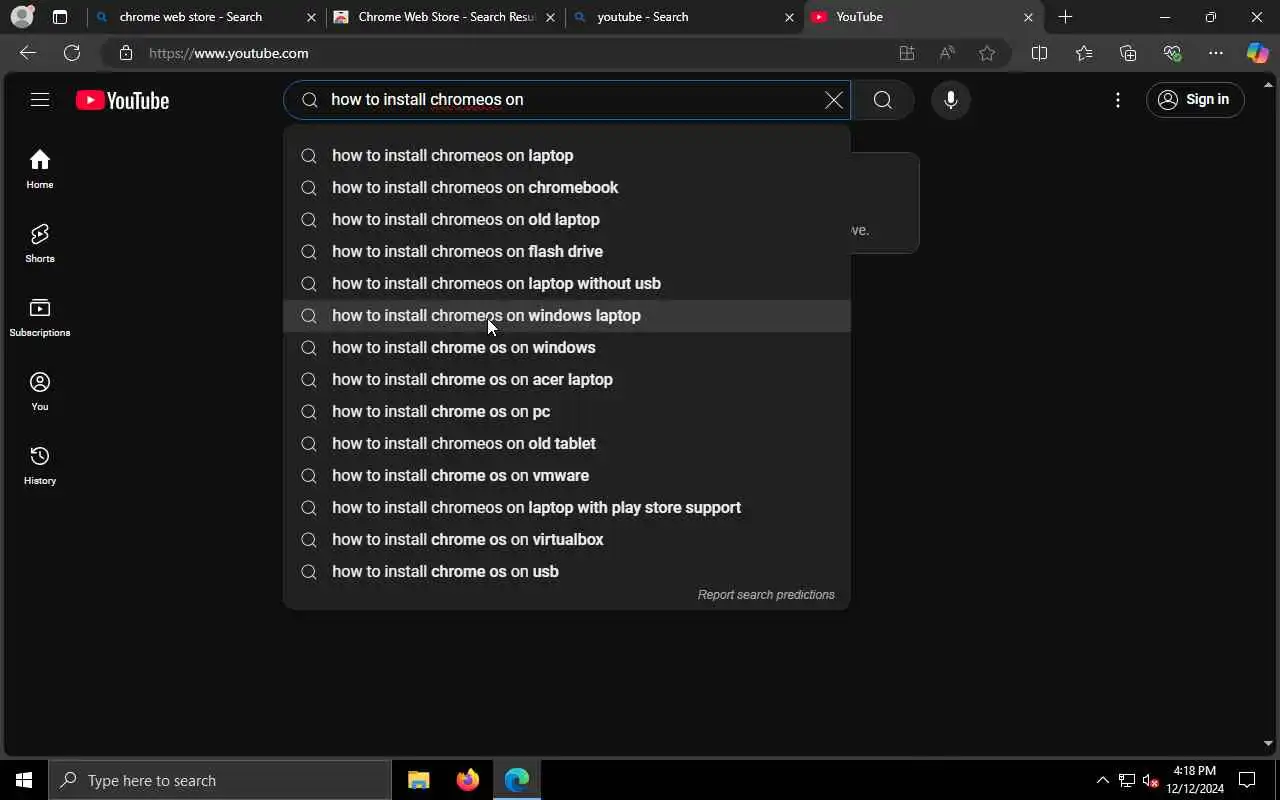Close the Chrome Web Store Search Results tab
Screen dimensions: 1280x800
pos(550,17)
